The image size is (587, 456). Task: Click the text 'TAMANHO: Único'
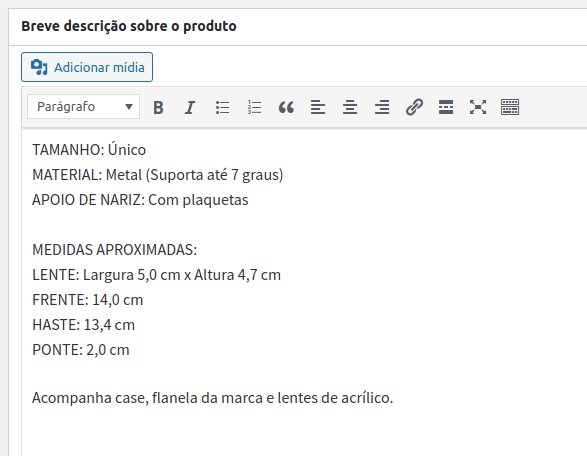pos(89,150)
